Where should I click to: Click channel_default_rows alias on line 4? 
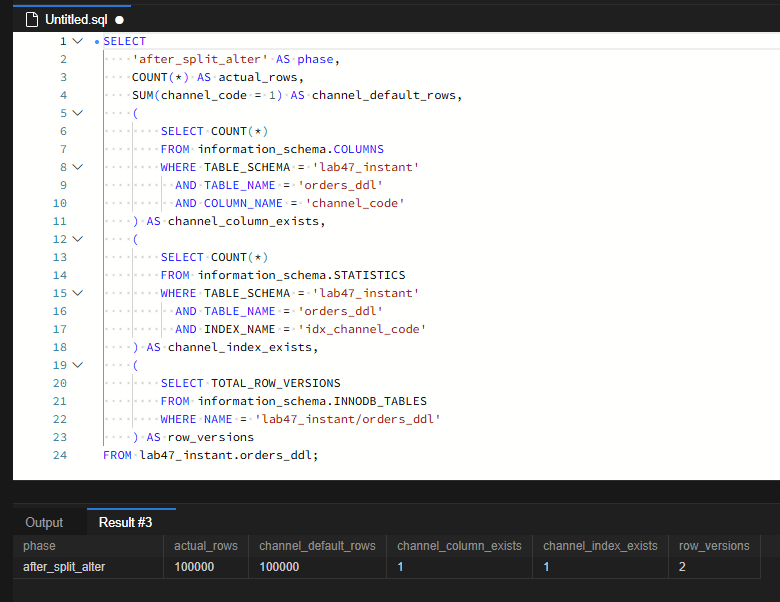(x=384, y=95)
